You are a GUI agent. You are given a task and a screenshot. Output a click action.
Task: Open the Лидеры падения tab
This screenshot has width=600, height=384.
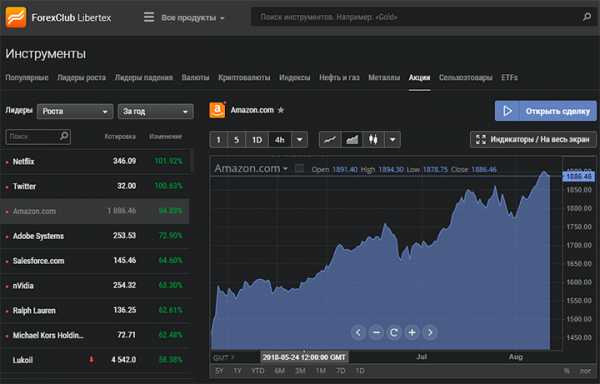(144, 78)
